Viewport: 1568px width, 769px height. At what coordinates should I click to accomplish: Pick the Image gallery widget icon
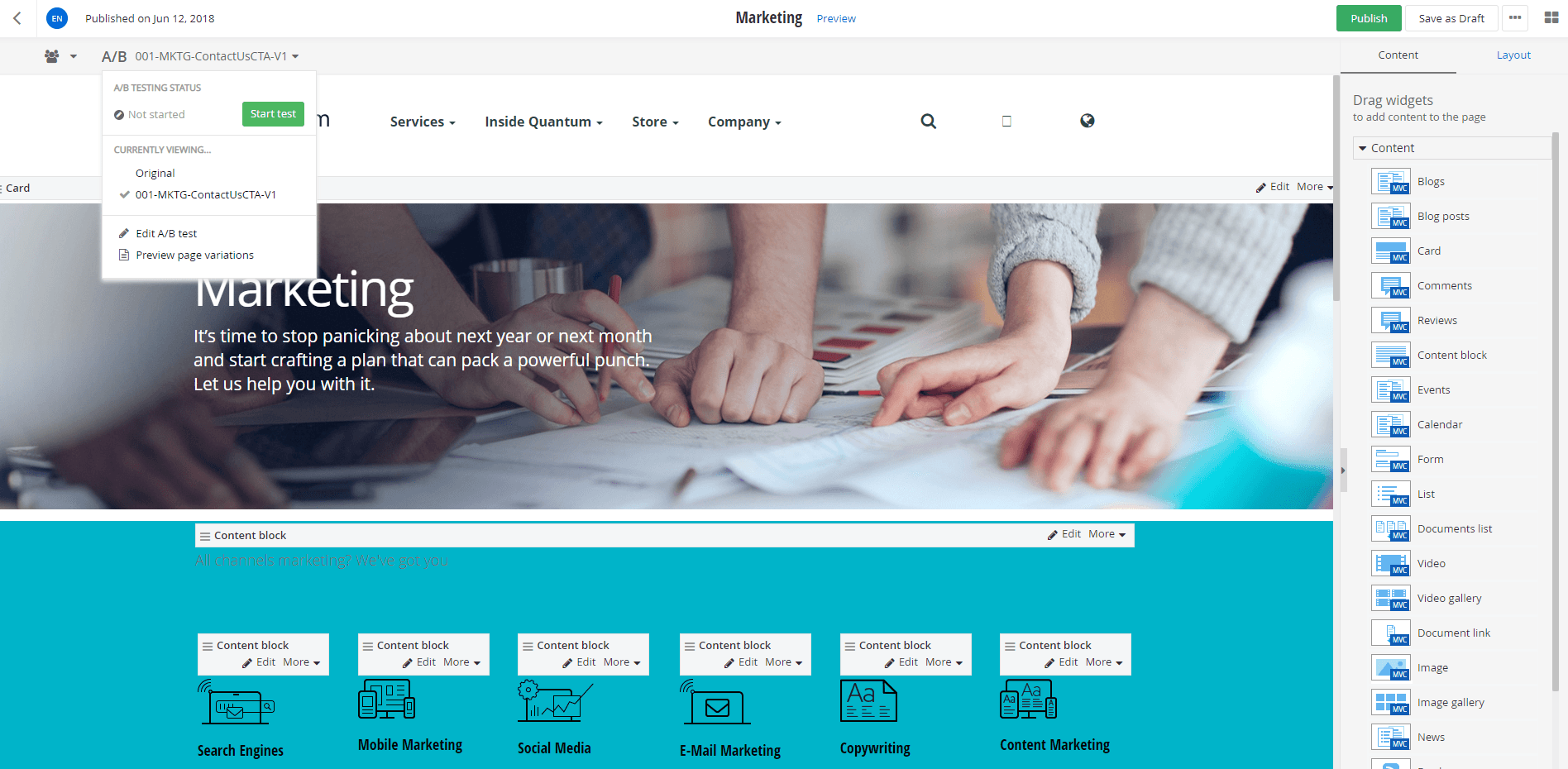coord(1390,702)
